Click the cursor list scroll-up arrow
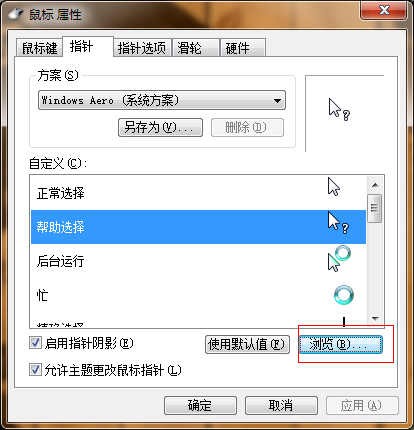414x430 pixels. click(375, 185)
